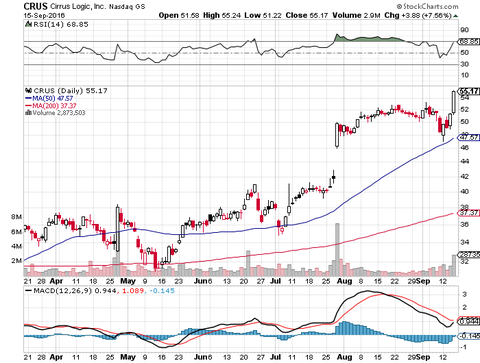Click the Volume 2.9M header value
Image resolution: width=480 pixels, height=363 pixels.
click(x=356, y=15)
